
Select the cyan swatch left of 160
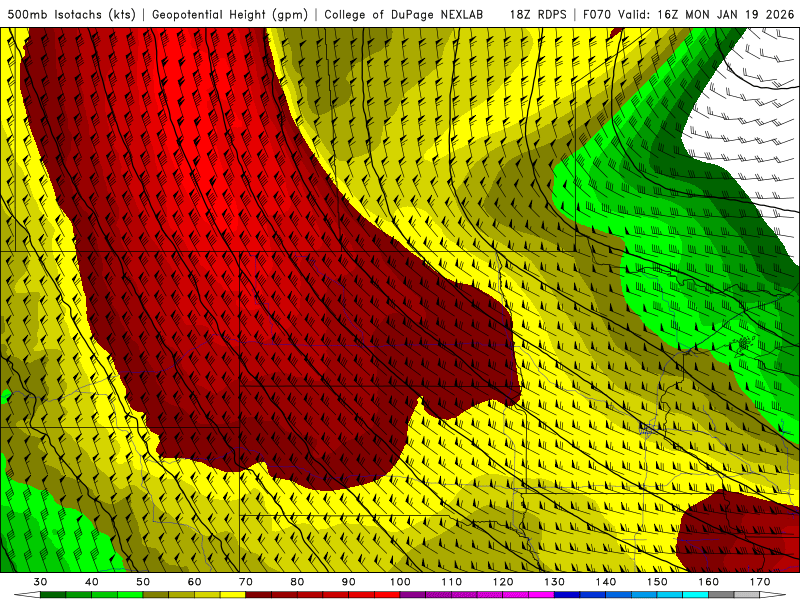pyautogui.click(x=695, y=595)
